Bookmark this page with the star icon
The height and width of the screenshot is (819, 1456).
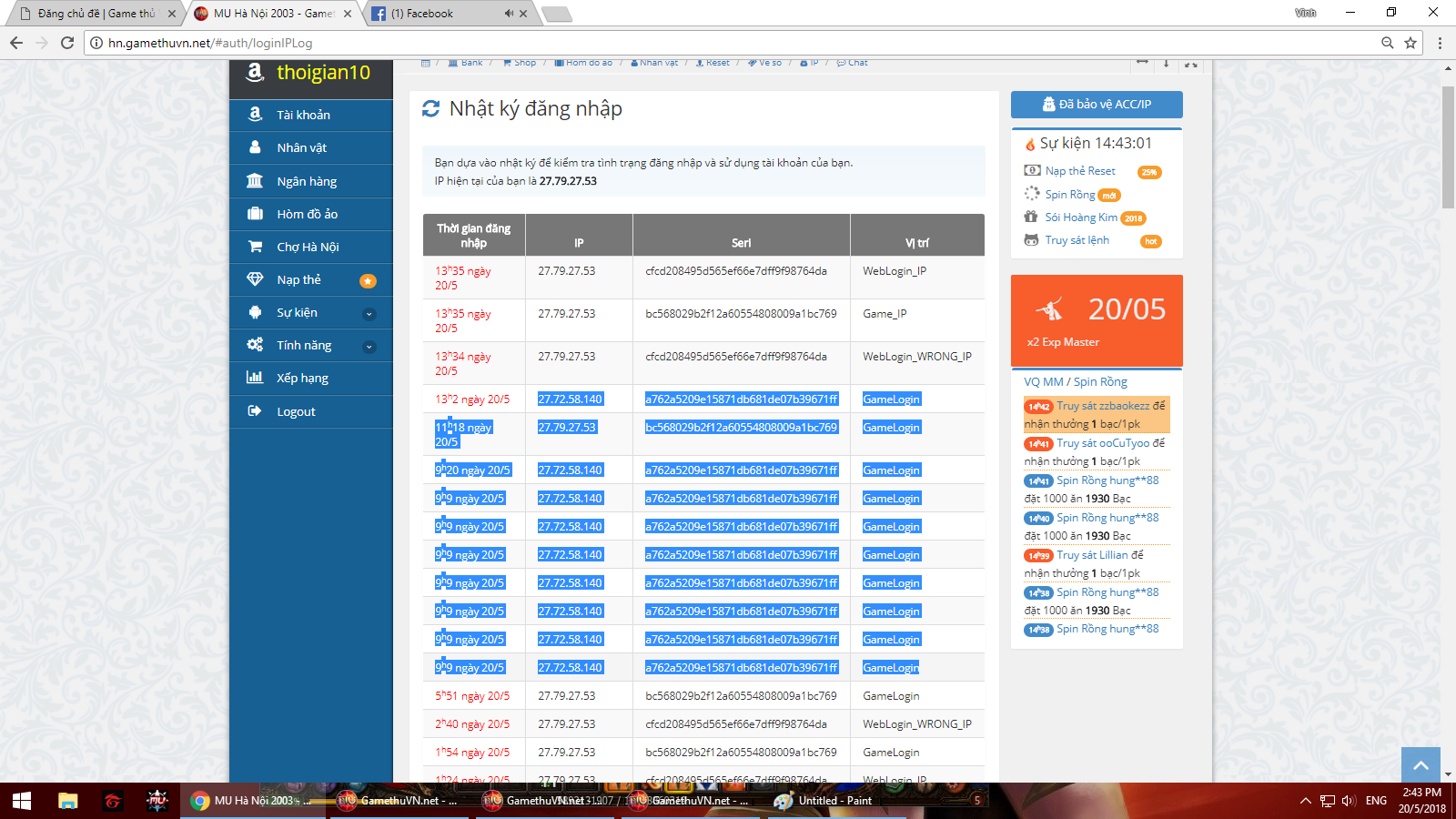tap(1410, 43)
